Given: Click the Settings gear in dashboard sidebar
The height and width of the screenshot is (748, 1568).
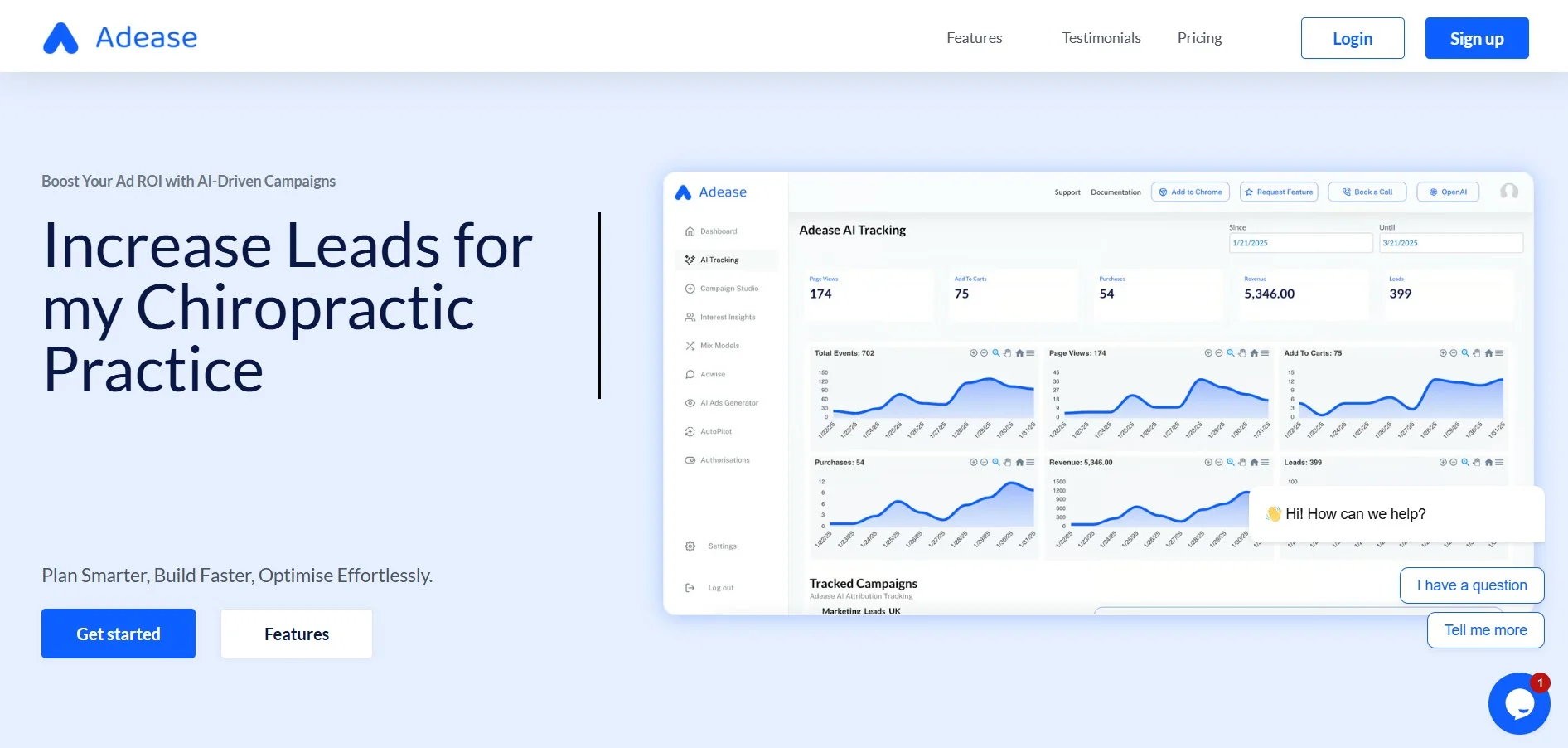Looking at the screenshot, I should point(690,546).
